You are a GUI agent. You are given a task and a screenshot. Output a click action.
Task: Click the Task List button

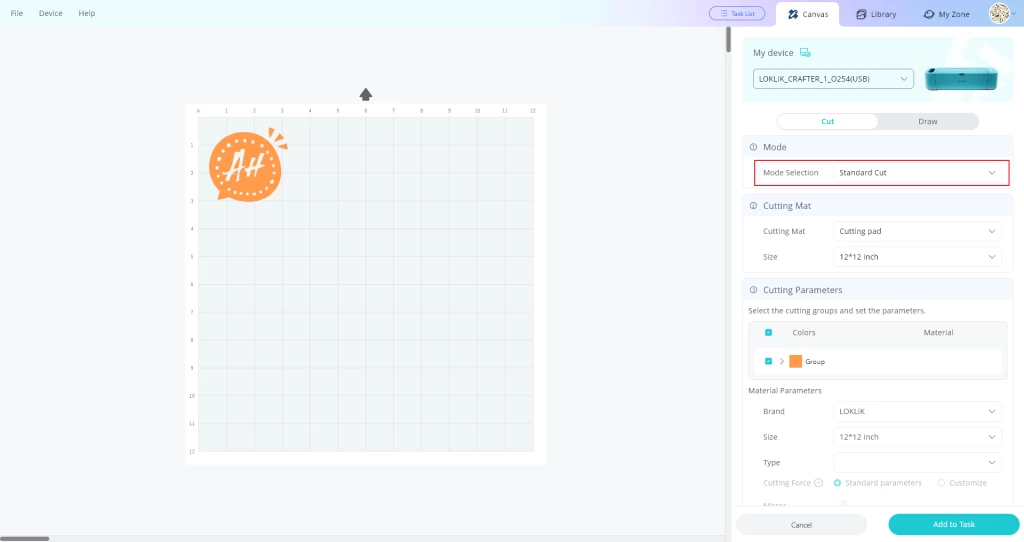point(737,13)
